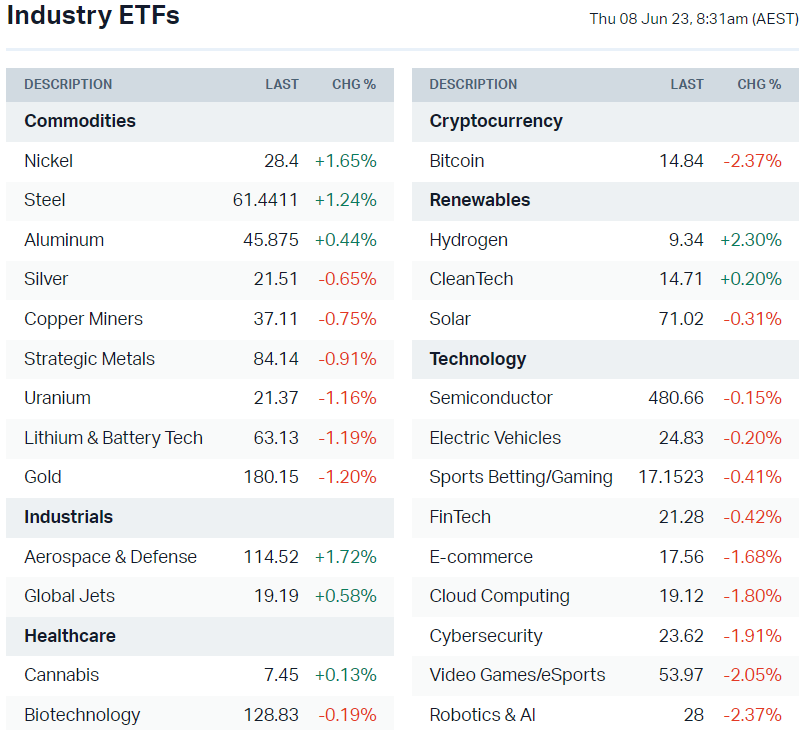Image resolution: width=804 pixels, height=730 pixels.
Task: Click the Commodities category heading
Action: (x=80, y=121)
